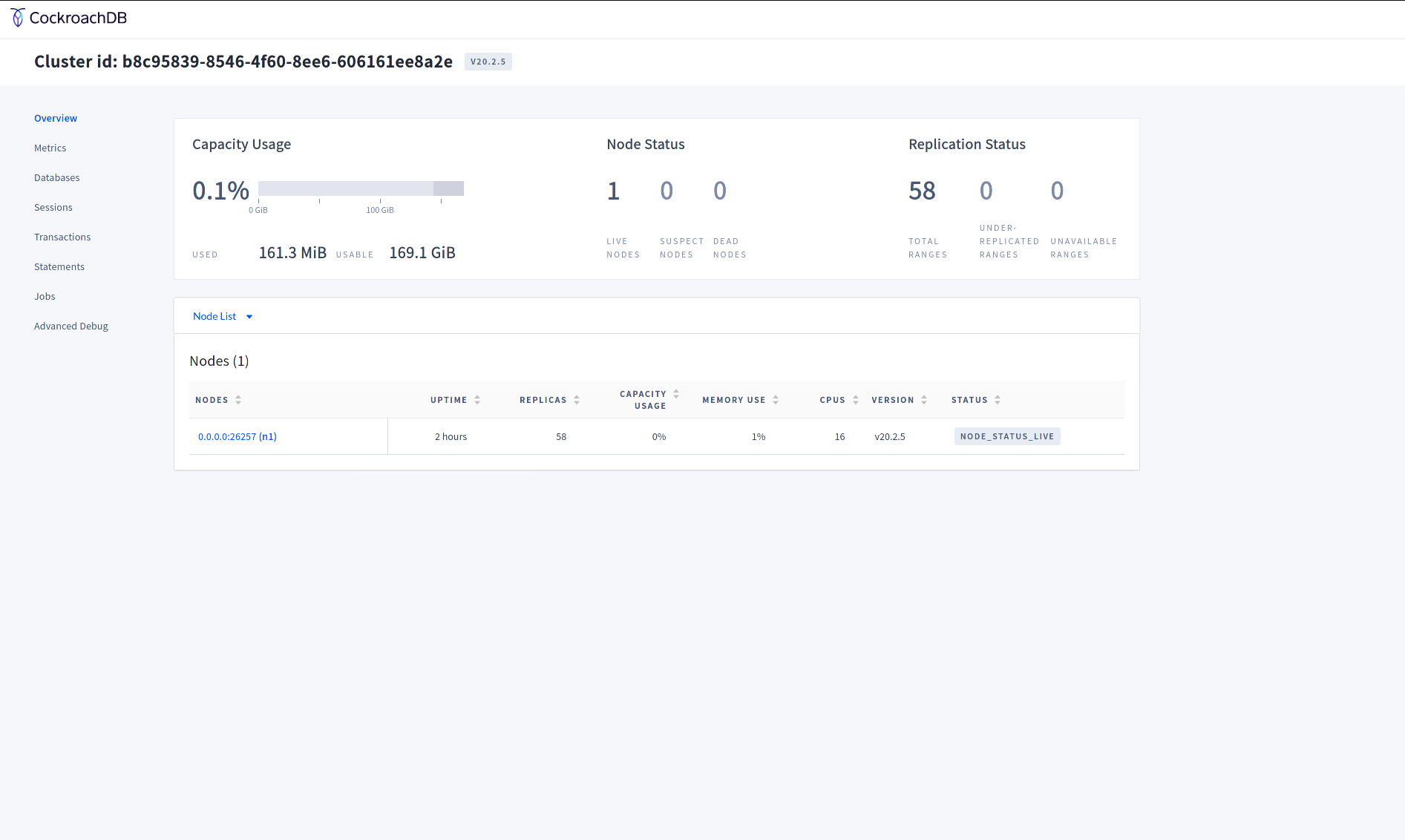
Task: Sort table by Version column arrows
Action: tap(924, 400)
